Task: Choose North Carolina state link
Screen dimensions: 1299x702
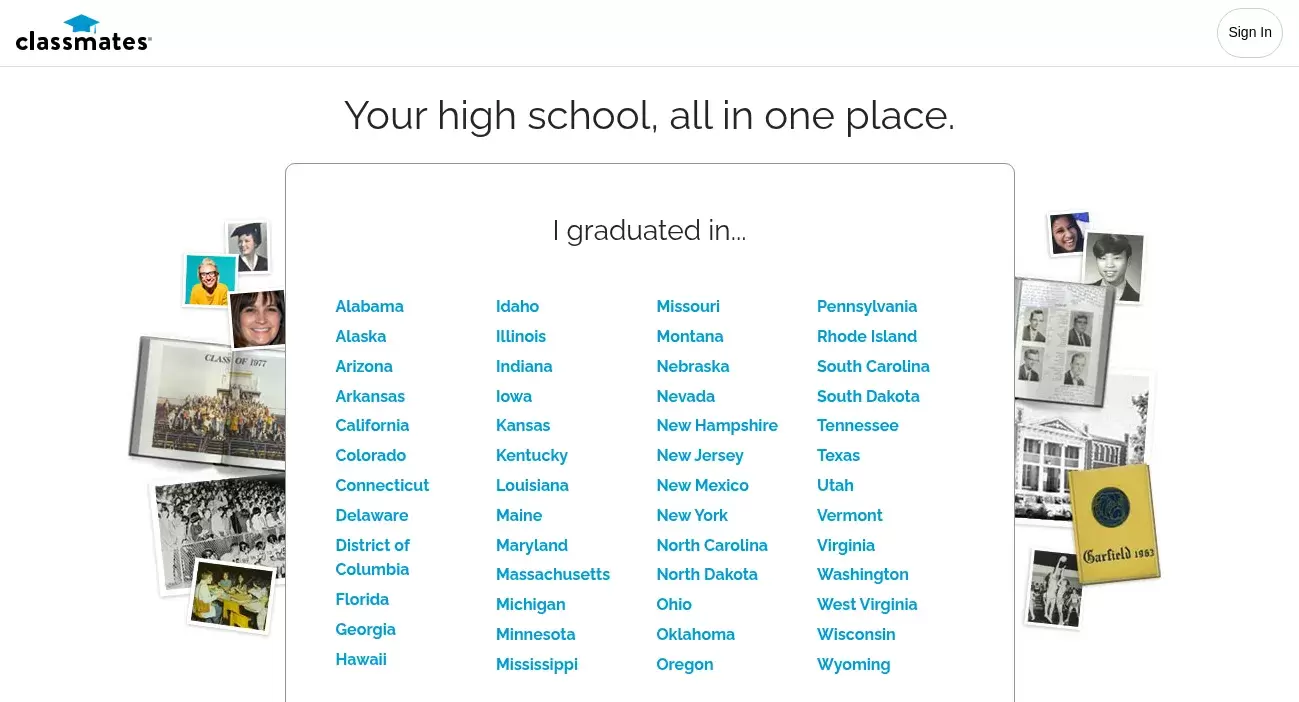Action: [x=712, y=546]
